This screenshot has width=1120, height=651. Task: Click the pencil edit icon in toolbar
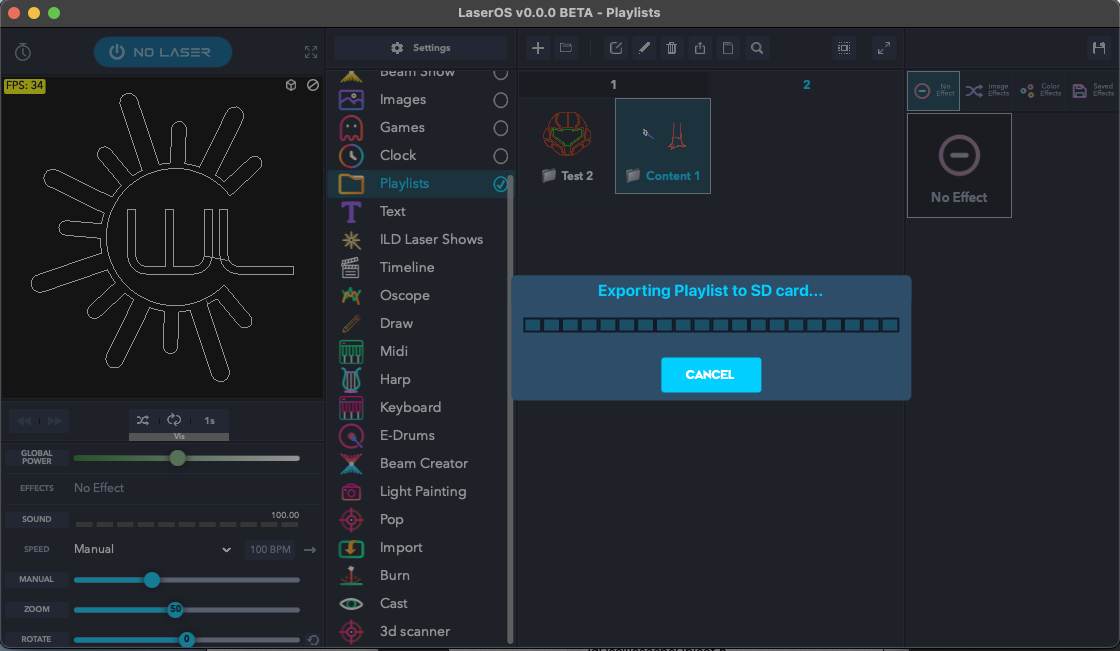click(x=644, y=48)
